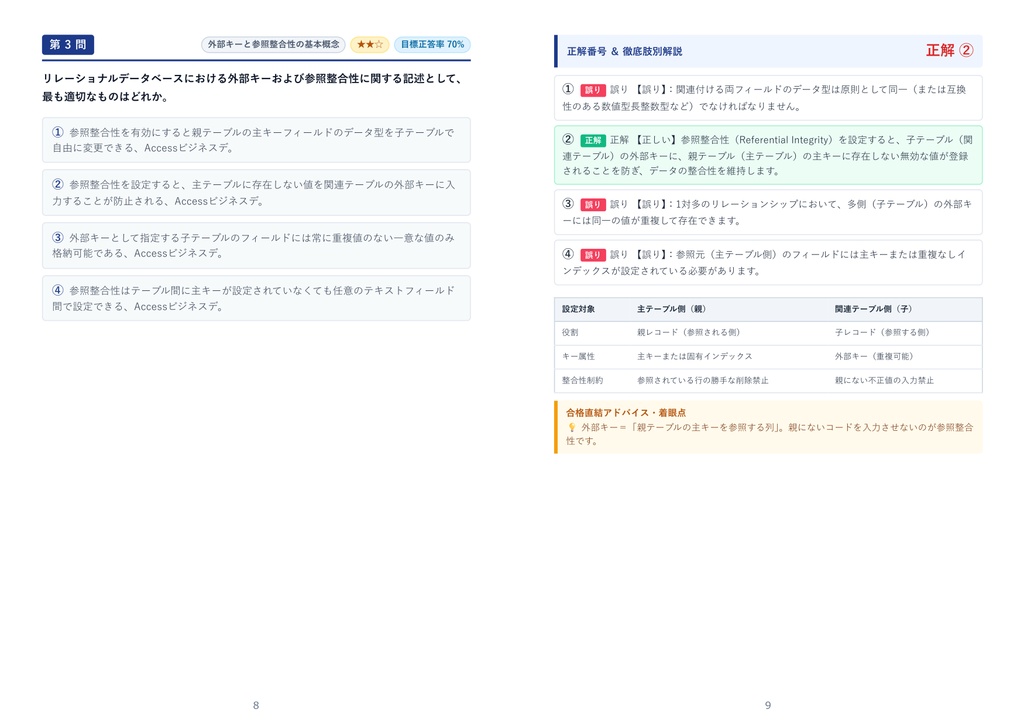Click the 正解番号 & 徹底肢別解説 heading
Screen dimensions: 1024x727
pos(624,51)
